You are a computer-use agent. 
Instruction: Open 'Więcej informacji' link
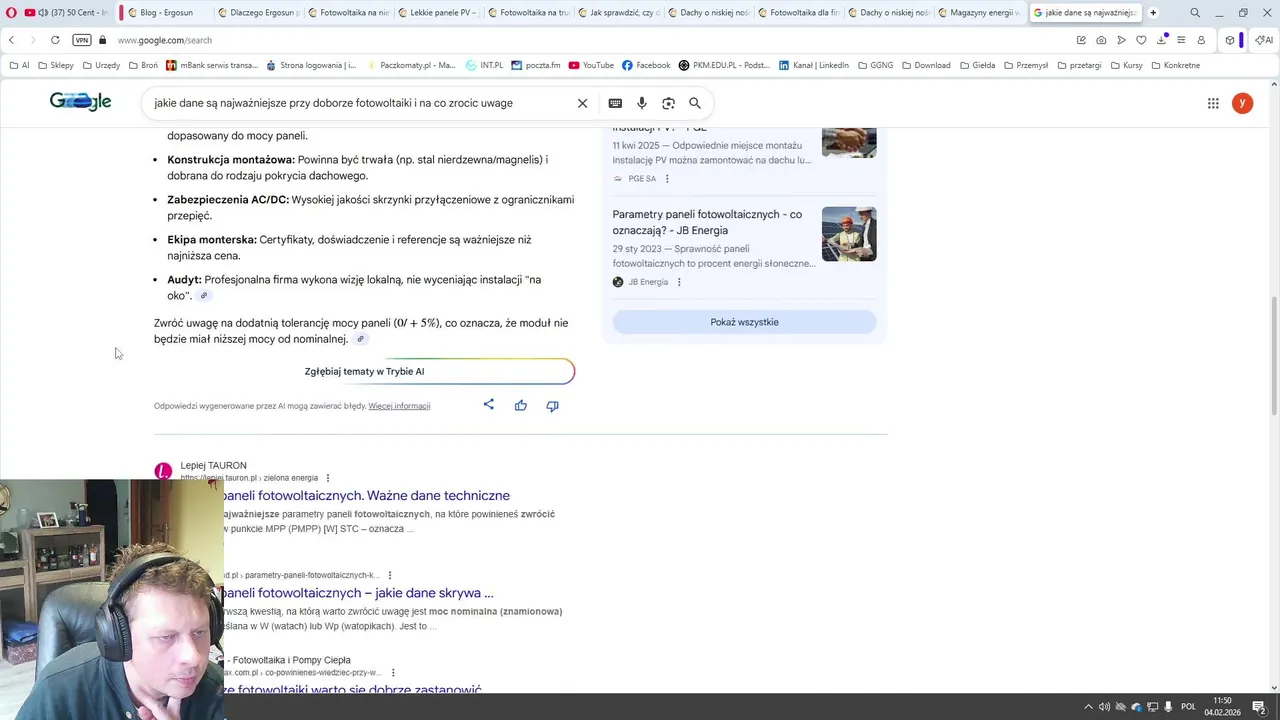(x=399, y=406)
